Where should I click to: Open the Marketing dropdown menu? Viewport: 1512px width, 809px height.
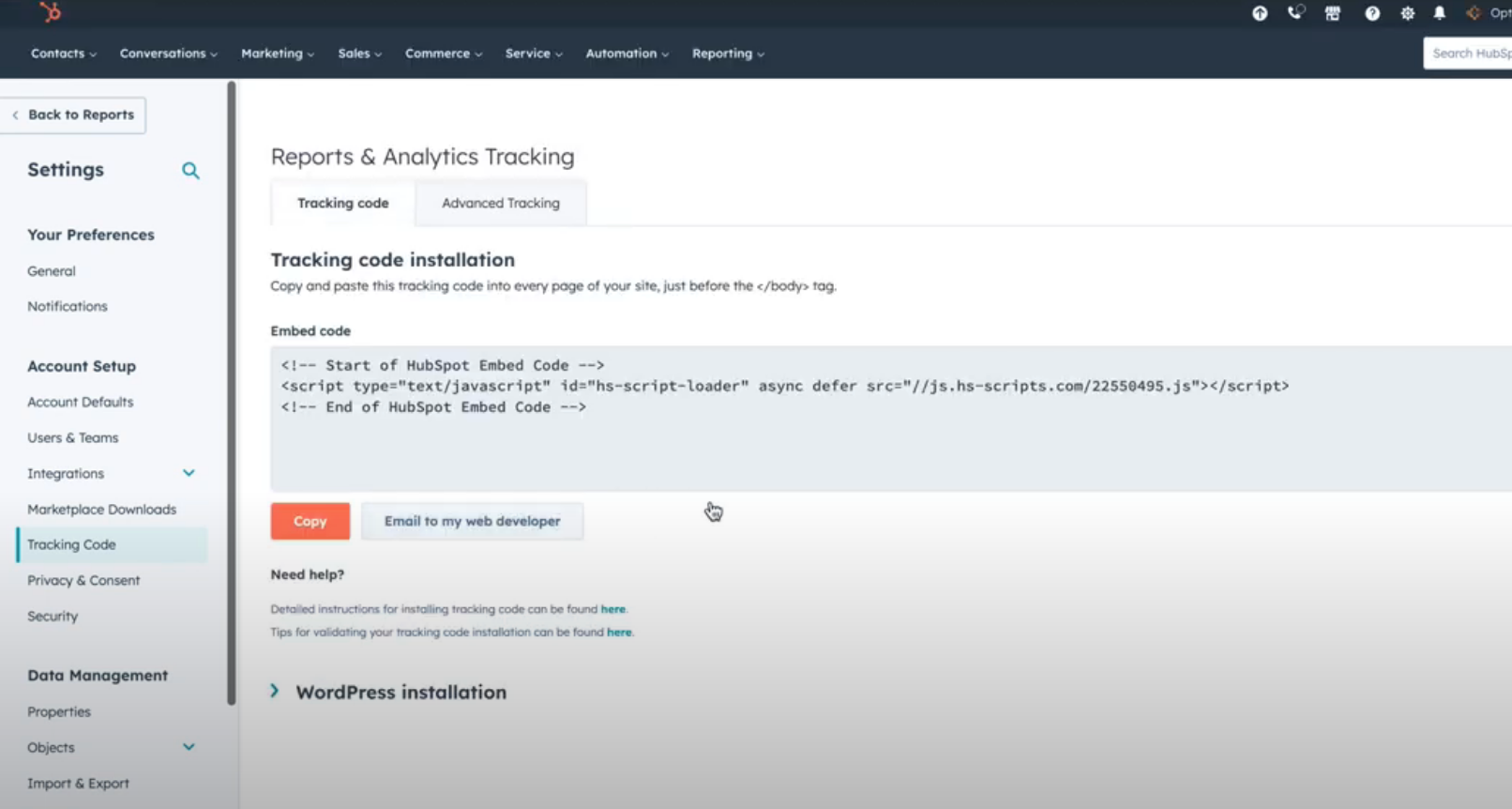pos(278,53)
